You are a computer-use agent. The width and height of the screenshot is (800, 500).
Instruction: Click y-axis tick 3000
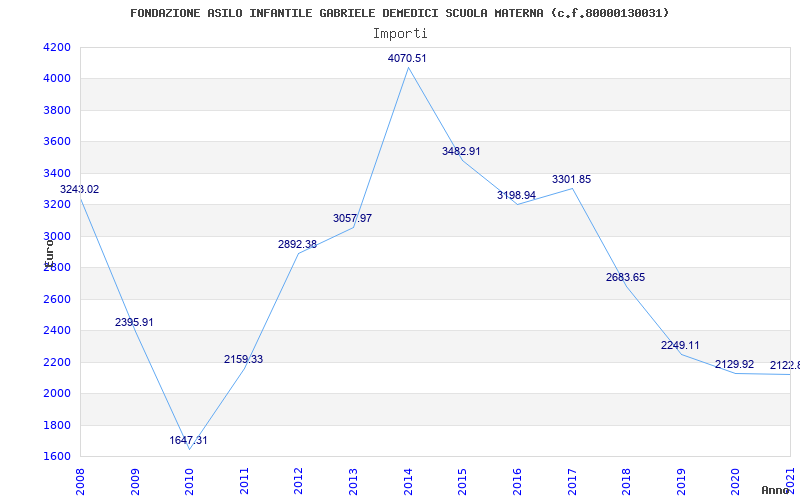pyautogui.click(x=55, y=236)
